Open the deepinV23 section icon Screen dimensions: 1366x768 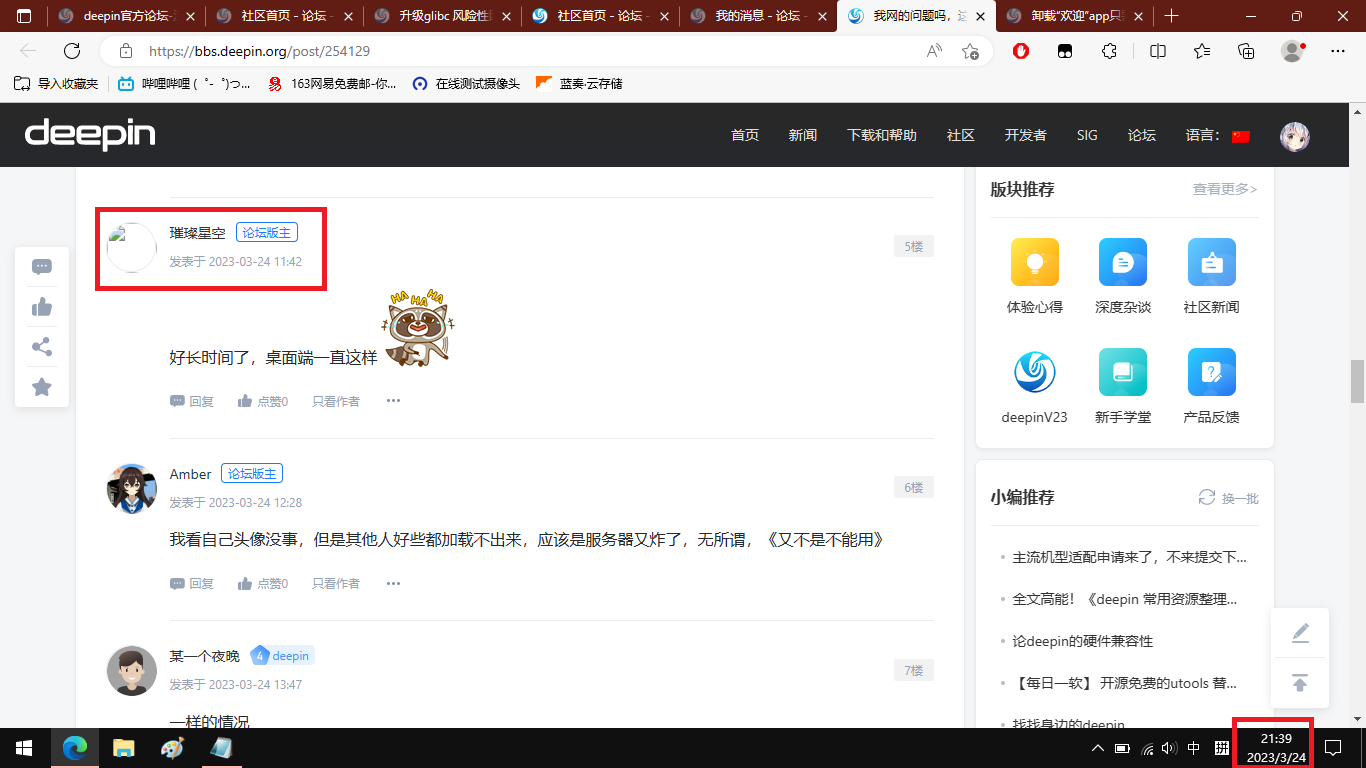coord(1034,371)
